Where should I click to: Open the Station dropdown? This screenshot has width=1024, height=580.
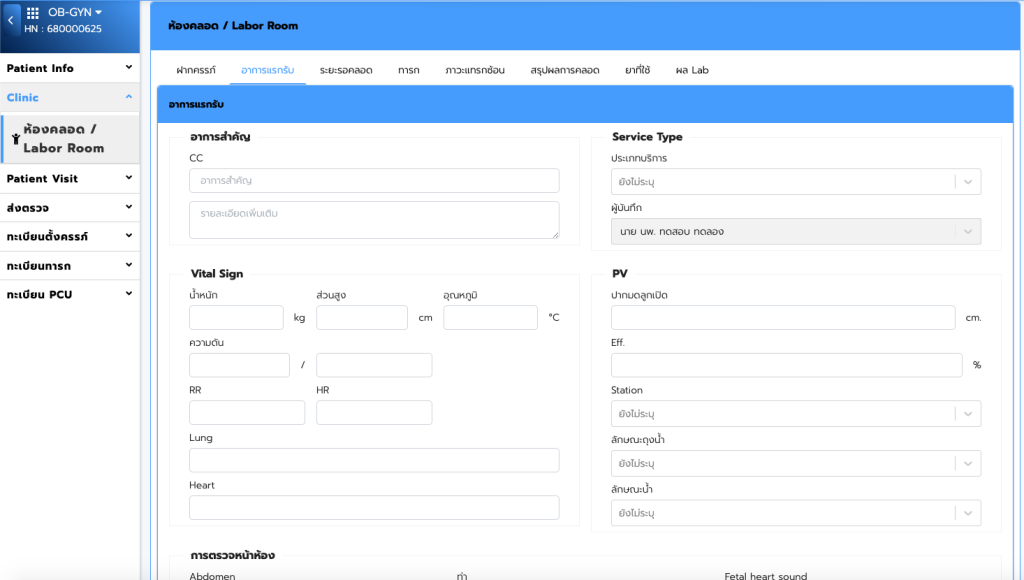pyautogui.click(x=795, y=414)
